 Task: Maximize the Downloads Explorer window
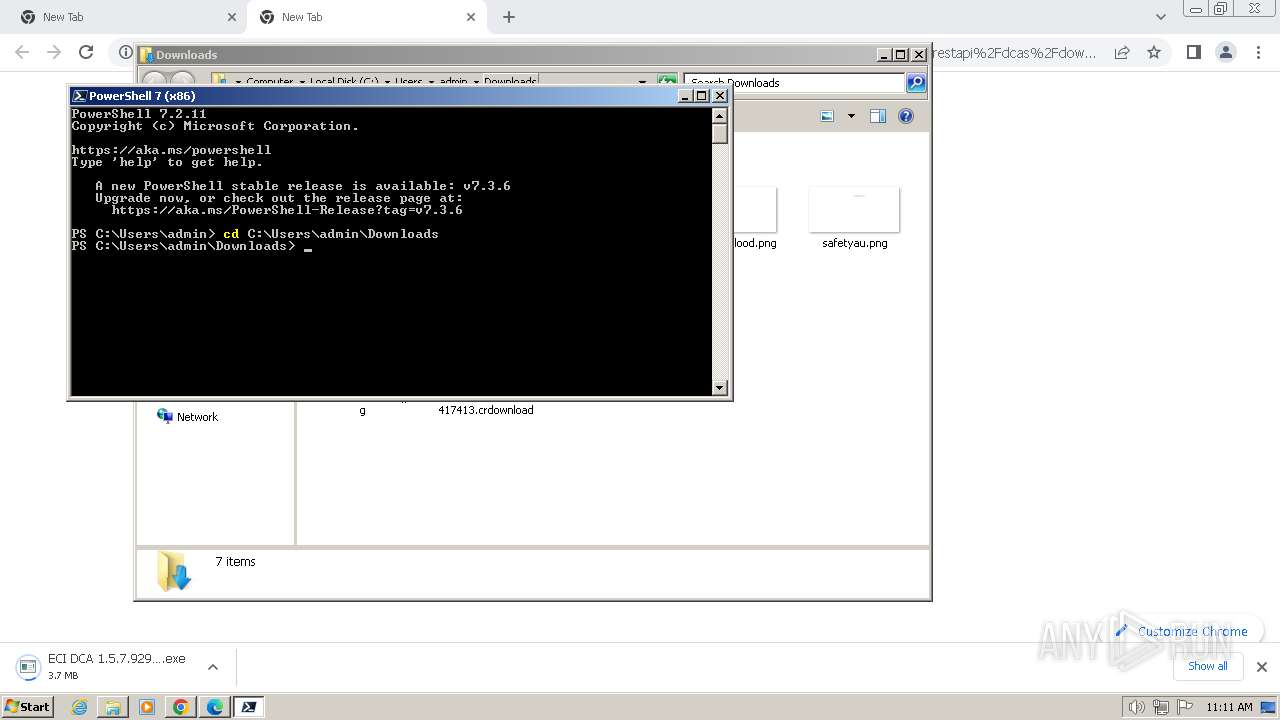point(901,55)
